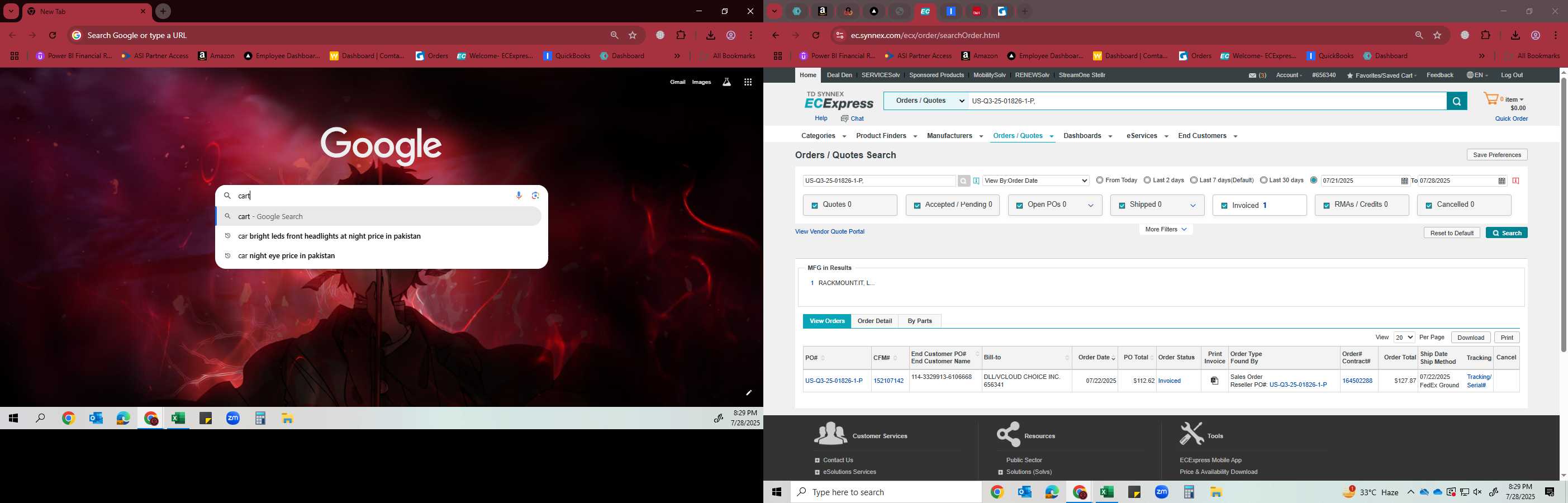This screenshot has width=1568, height=503.
Task: Expand the Shipped chevron
Action: click(1193, 206)
